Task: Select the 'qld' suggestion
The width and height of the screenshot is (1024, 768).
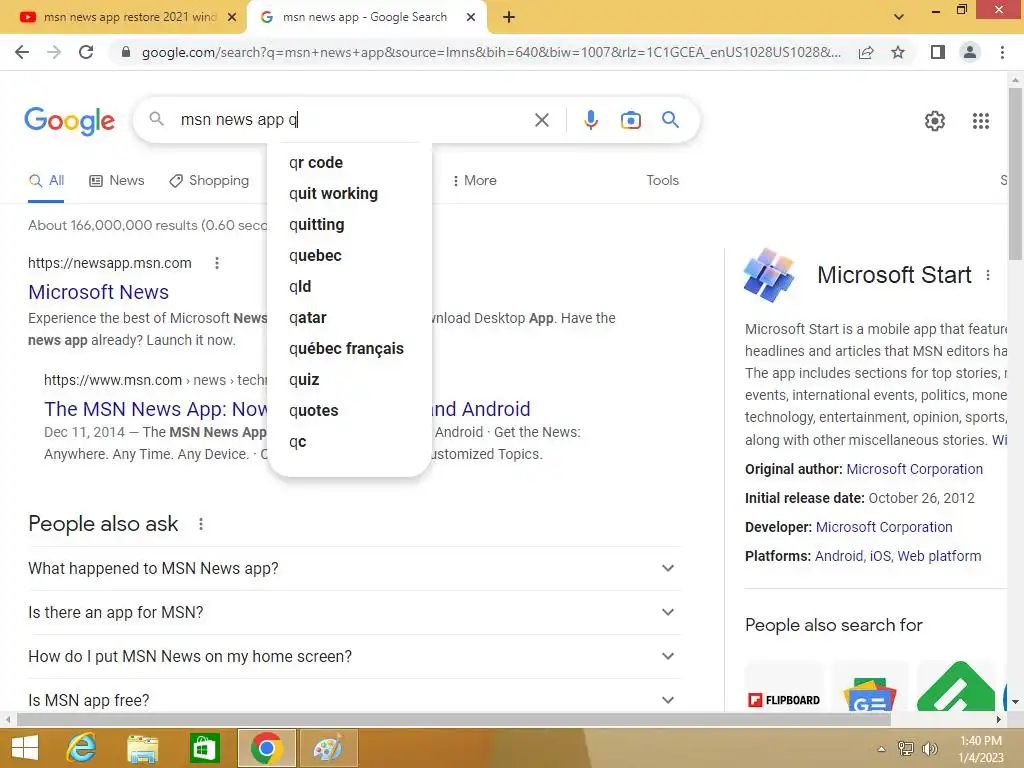Action: tap(349, 286)
